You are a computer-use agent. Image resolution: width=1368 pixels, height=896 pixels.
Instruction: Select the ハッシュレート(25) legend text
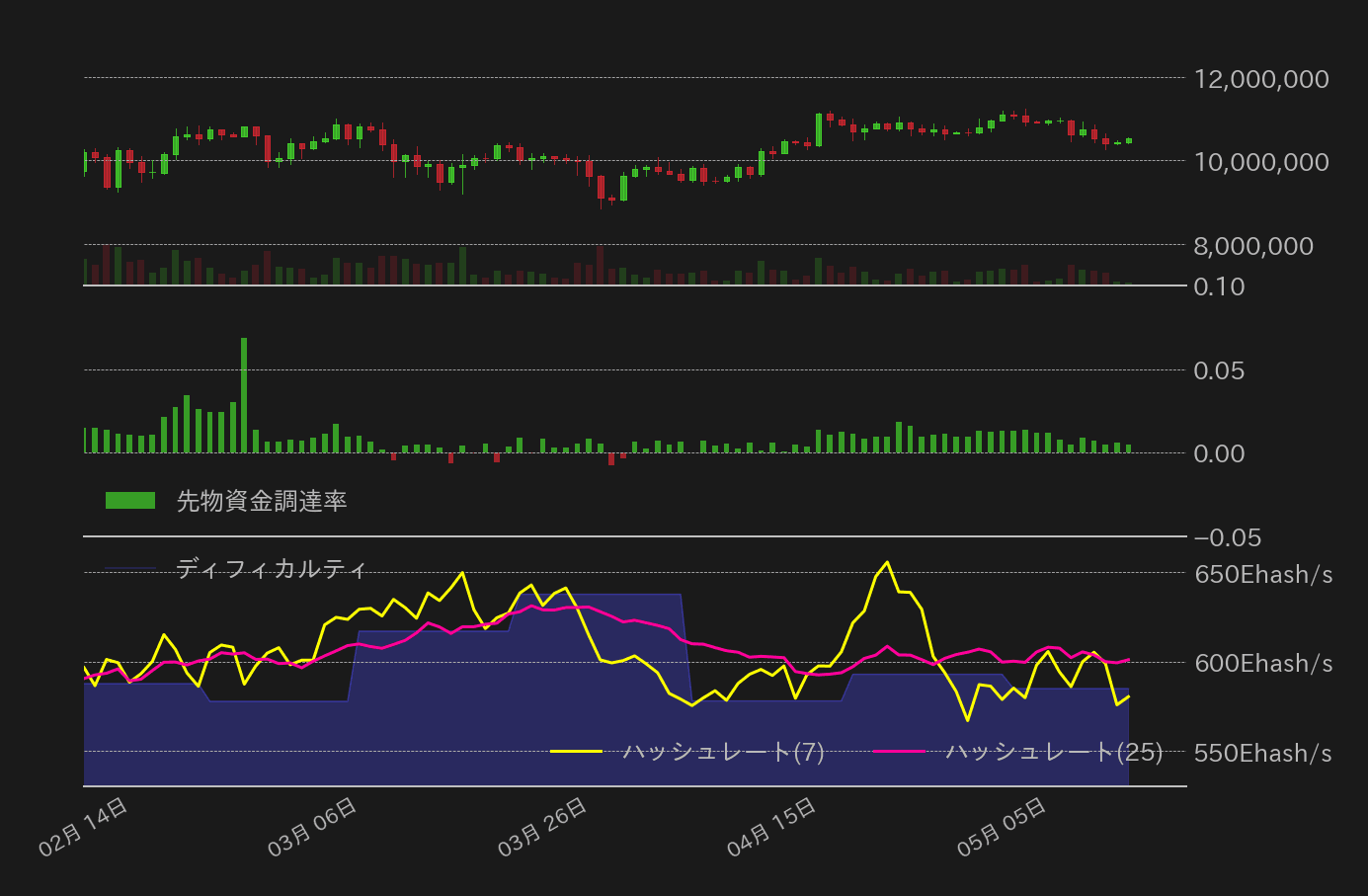[1053, 753]
